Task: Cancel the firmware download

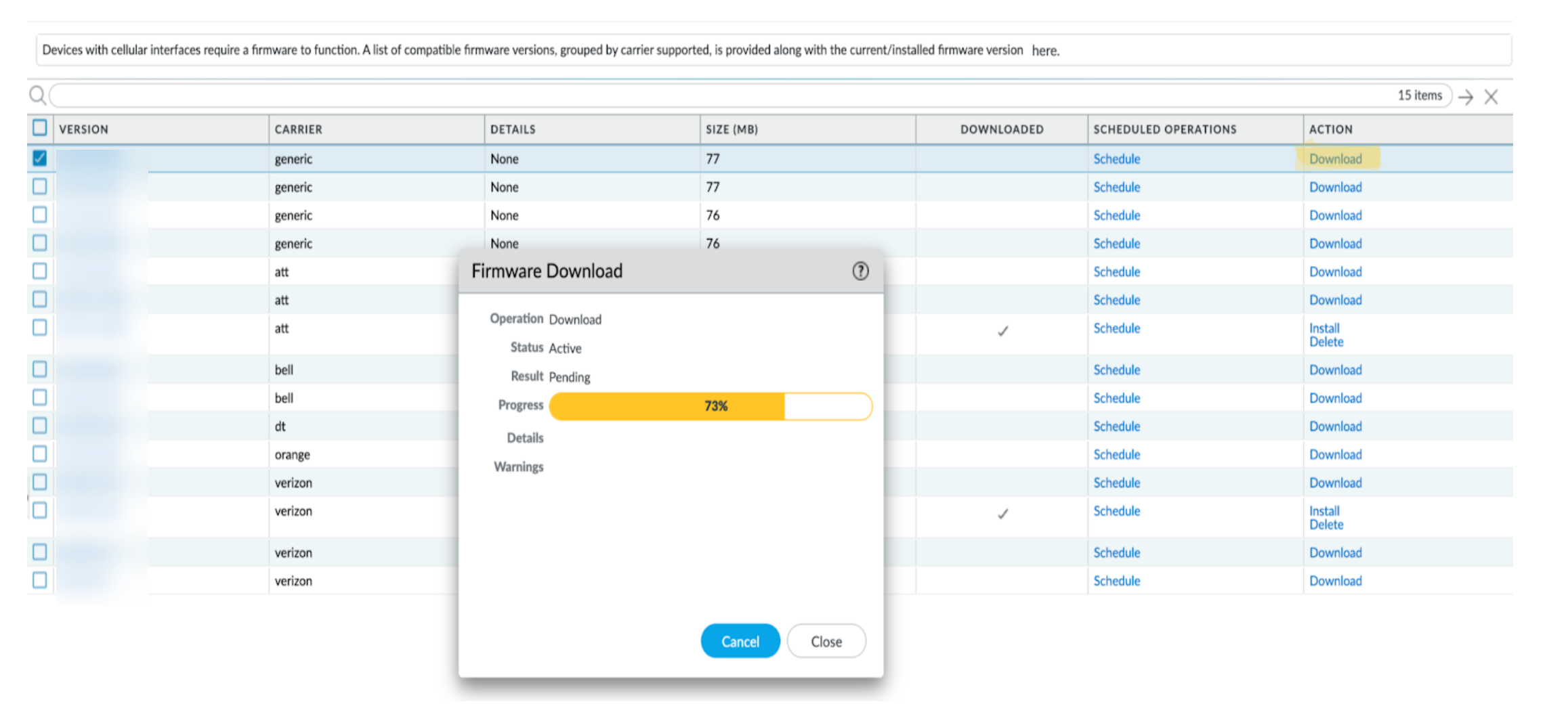Action: pyautogui.click(x=740, y=641)
